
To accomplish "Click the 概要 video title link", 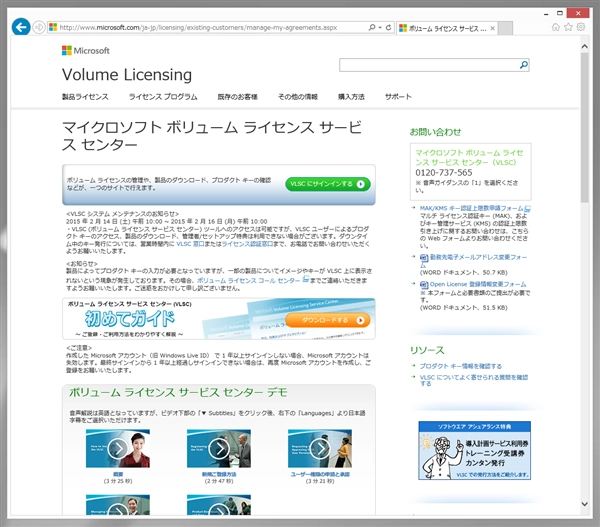I will coord(118,474).
